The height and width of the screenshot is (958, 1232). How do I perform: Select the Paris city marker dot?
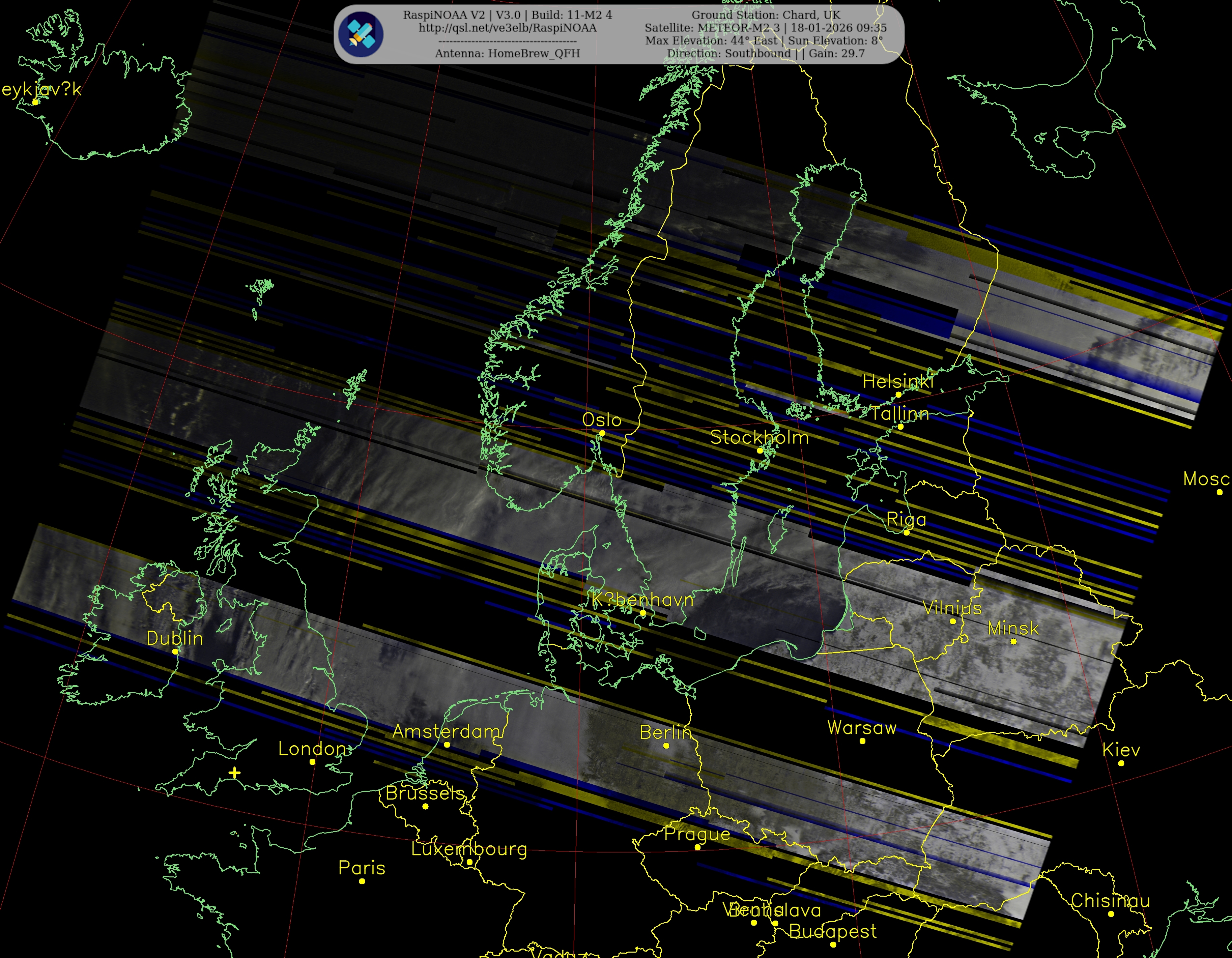tap(362, 881)
